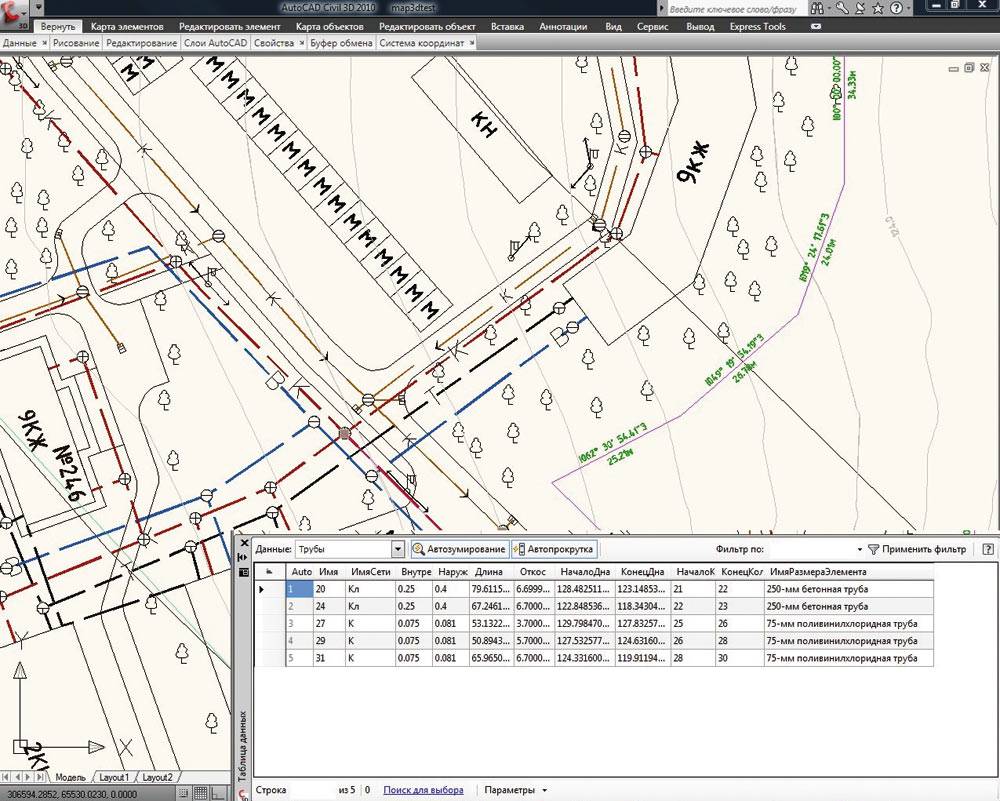Toggle Snap mode icon in the status bar
1000x801 pixels.
pyautogui.click(x=184, y=793)
